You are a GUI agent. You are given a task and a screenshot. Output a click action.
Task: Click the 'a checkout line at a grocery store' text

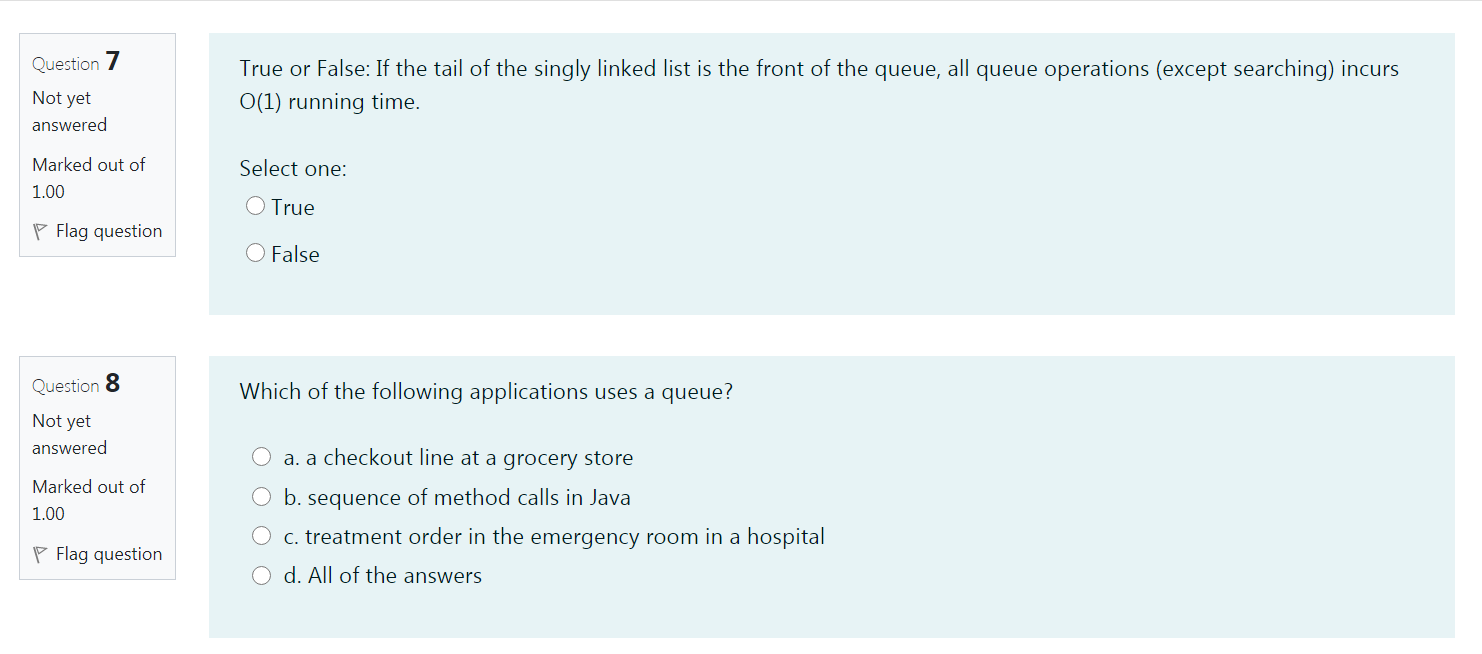pyautogui.click(x=469, y=458)
